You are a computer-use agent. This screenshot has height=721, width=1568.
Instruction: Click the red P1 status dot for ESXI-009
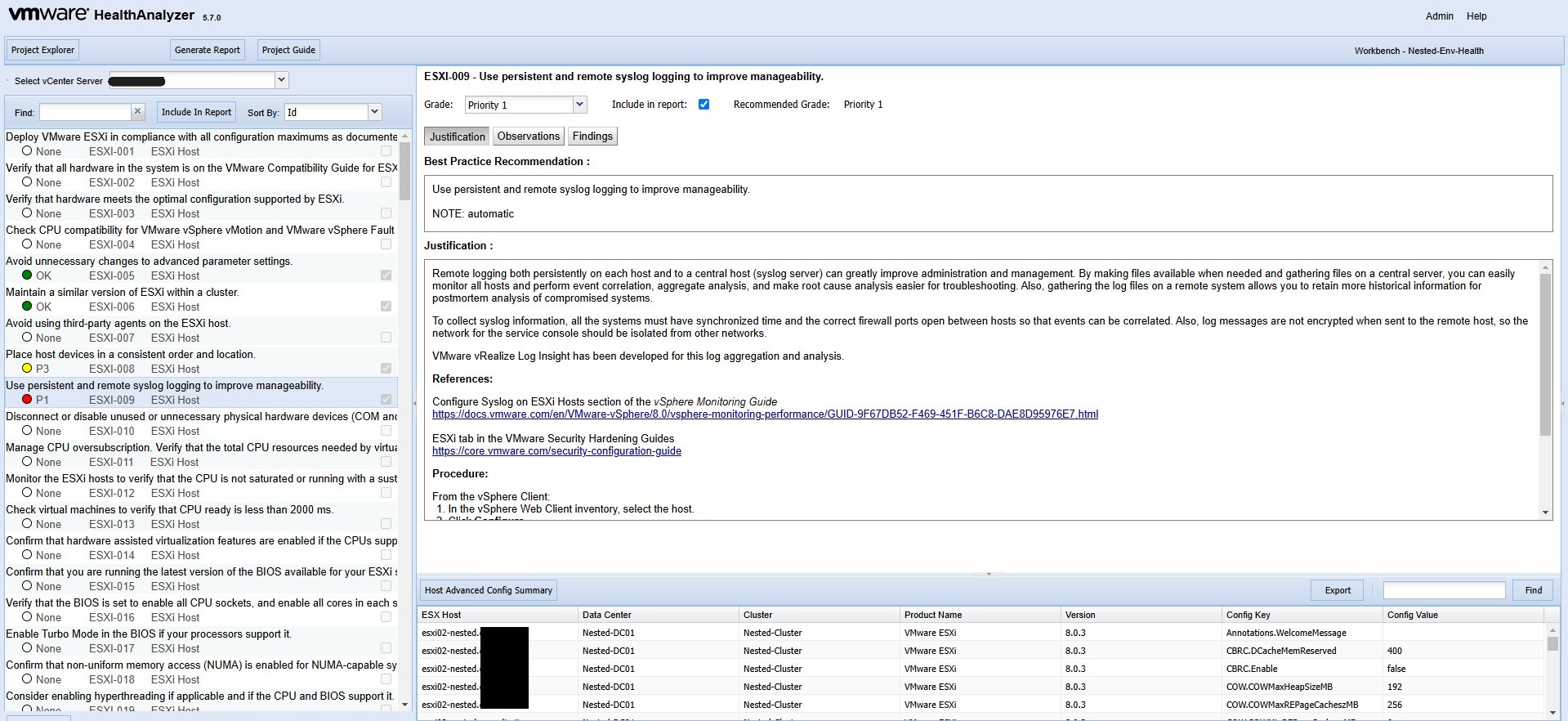[27, 400]
